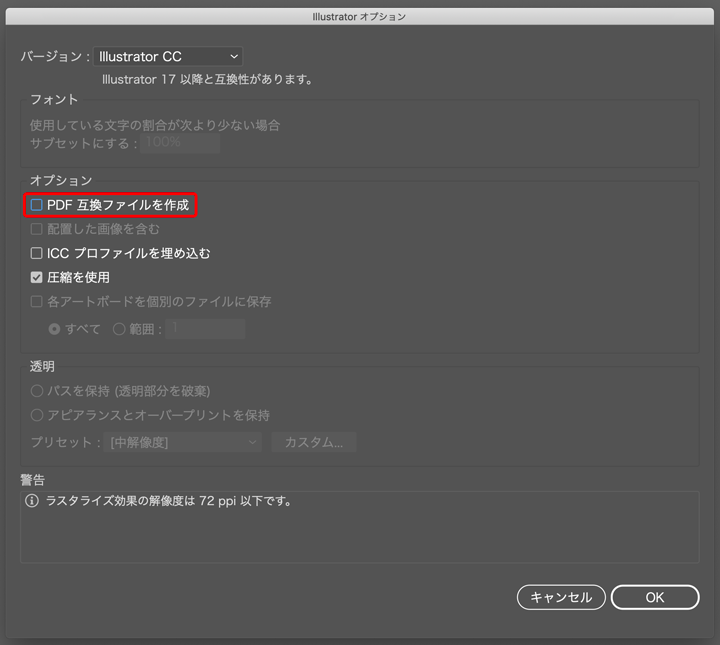This screenshot has height=645, width=720.
Task: Click the 範囲 number input field
Action: 205,329
